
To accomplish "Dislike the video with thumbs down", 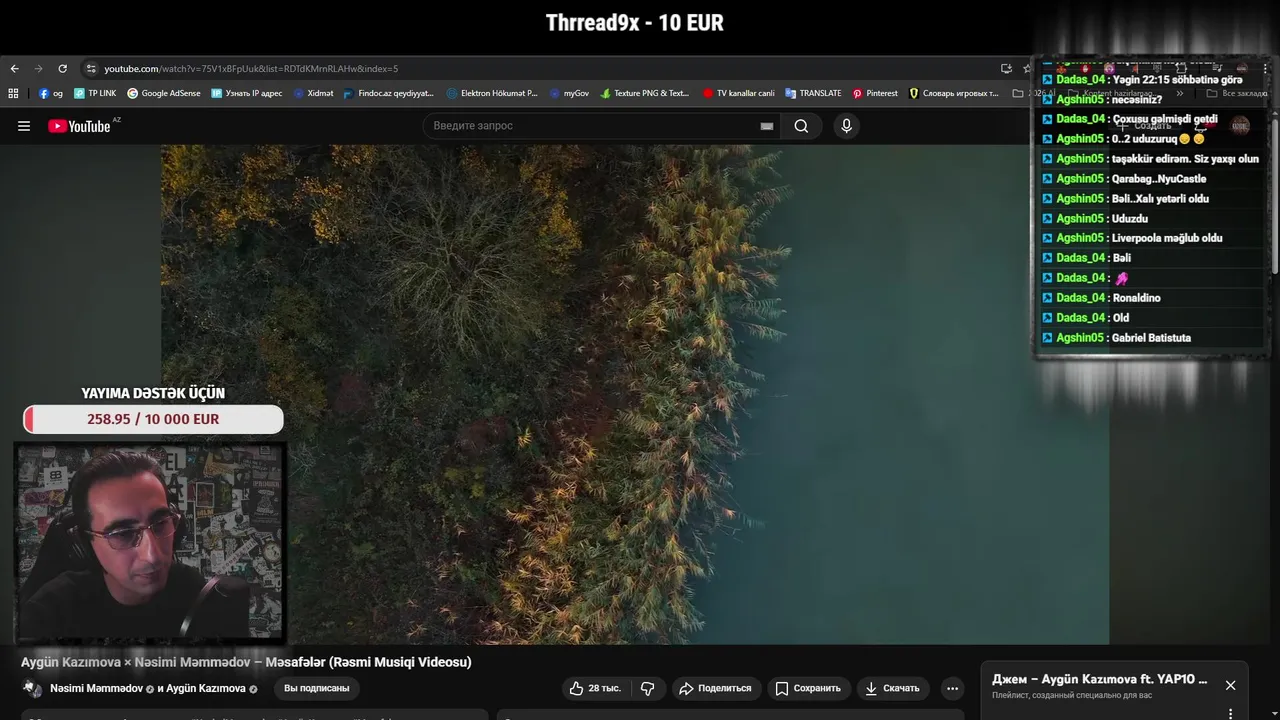I will (648, 688).
